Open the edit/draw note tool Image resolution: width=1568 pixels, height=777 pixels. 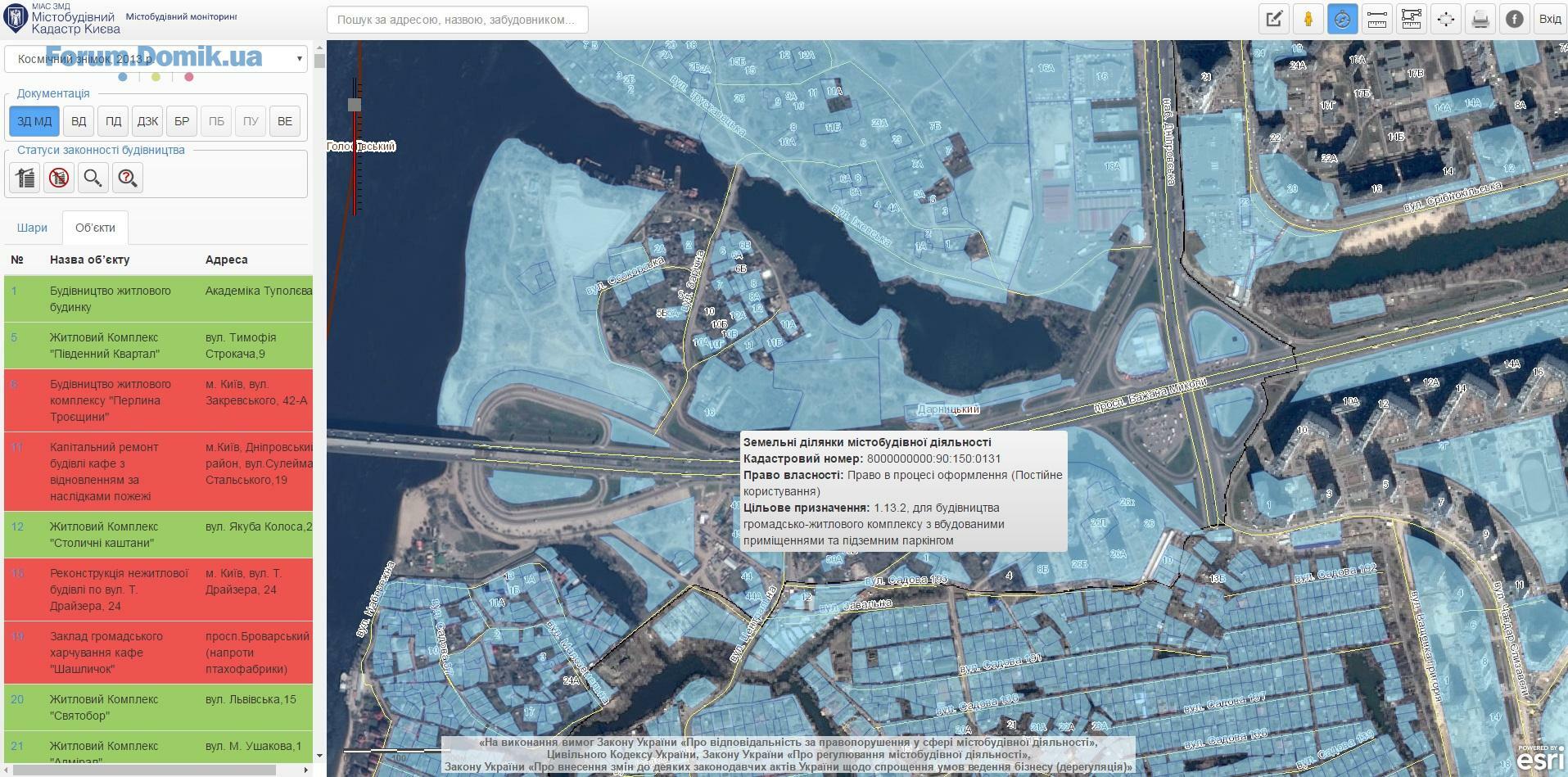pyautogui.click(x=1273, y=19)
